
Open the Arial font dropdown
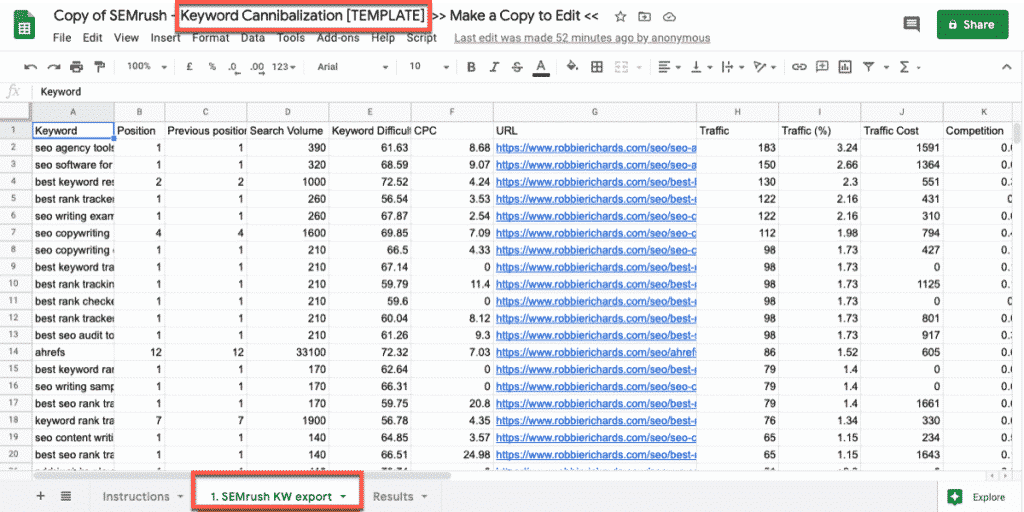(352, 67)
